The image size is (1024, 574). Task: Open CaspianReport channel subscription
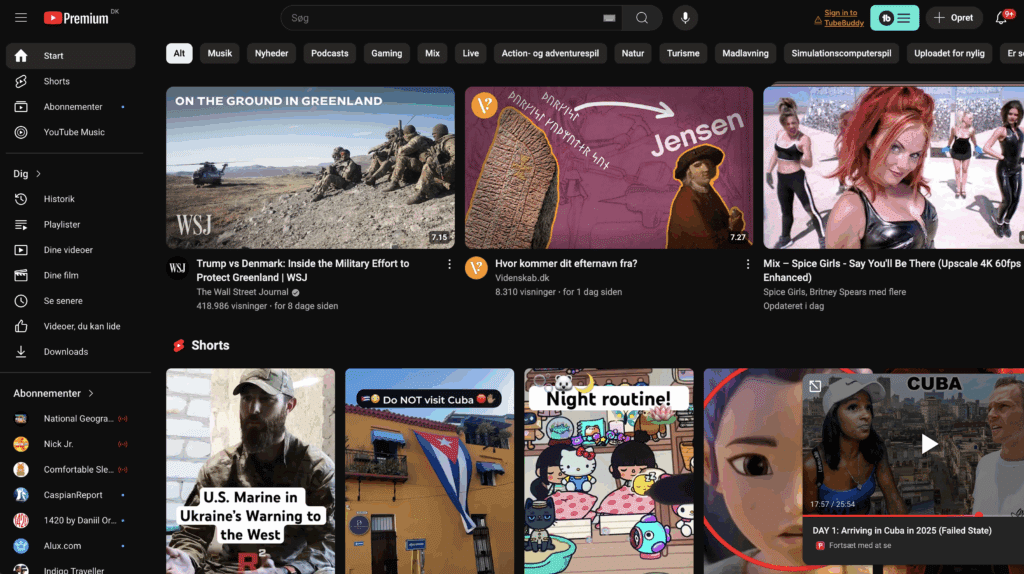click(71, 495)
